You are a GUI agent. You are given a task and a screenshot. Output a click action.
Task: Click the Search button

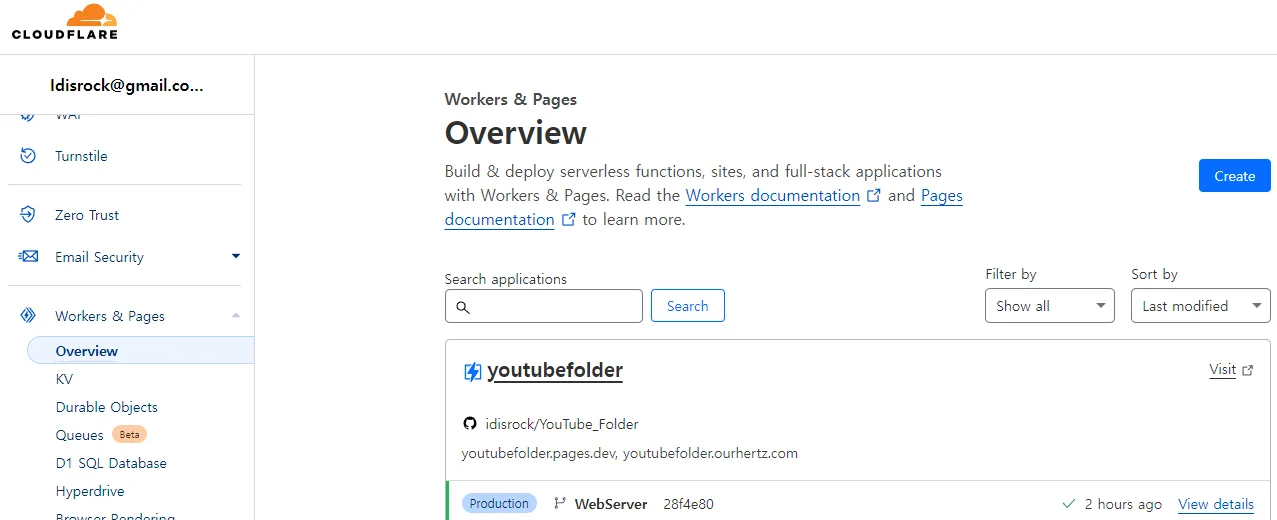688,306
